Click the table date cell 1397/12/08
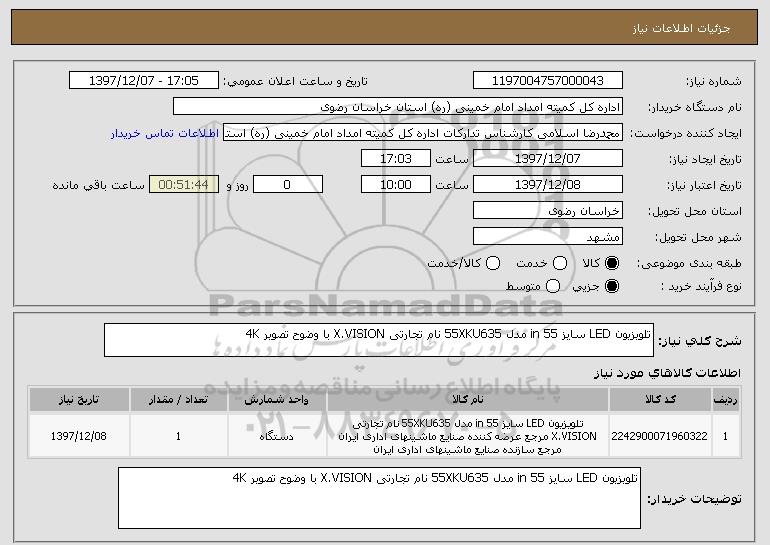Image resolution: width=770 pixels, height=545 pixels. [79, 436]
